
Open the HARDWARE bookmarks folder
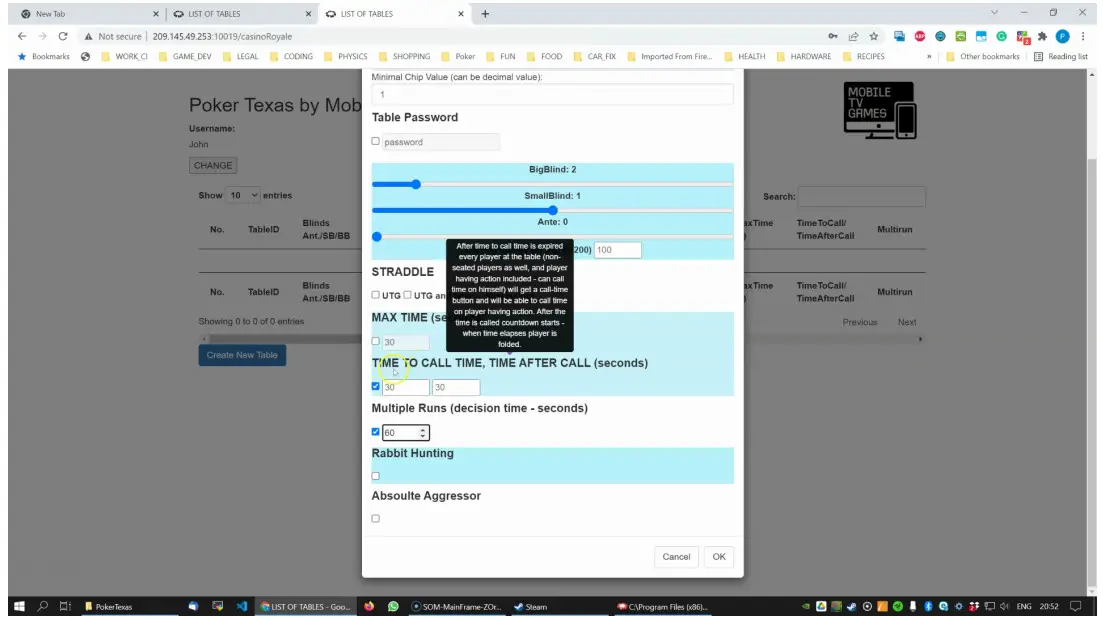click(803, 56)
